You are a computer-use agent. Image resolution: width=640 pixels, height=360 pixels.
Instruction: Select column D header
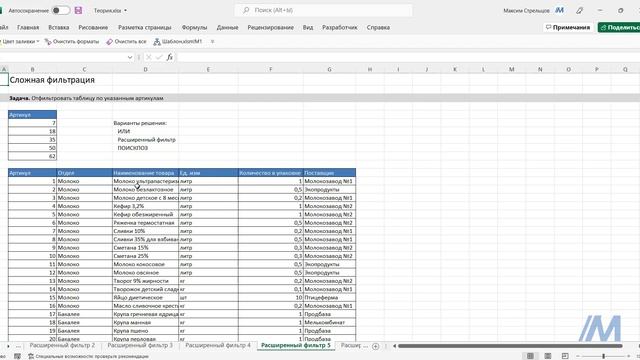(145, 69)
